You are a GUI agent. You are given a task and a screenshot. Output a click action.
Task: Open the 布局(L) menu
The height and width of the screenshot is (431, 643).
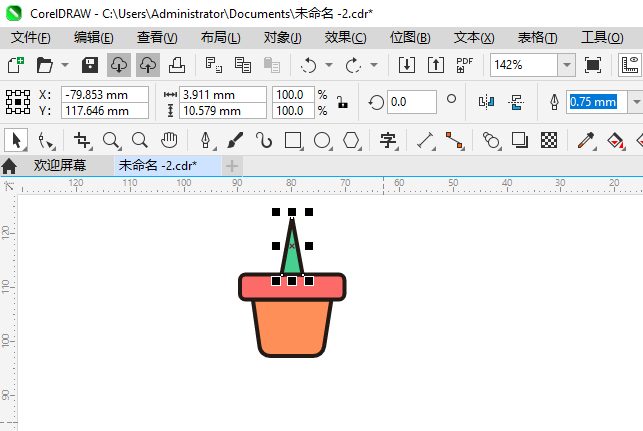221,38
